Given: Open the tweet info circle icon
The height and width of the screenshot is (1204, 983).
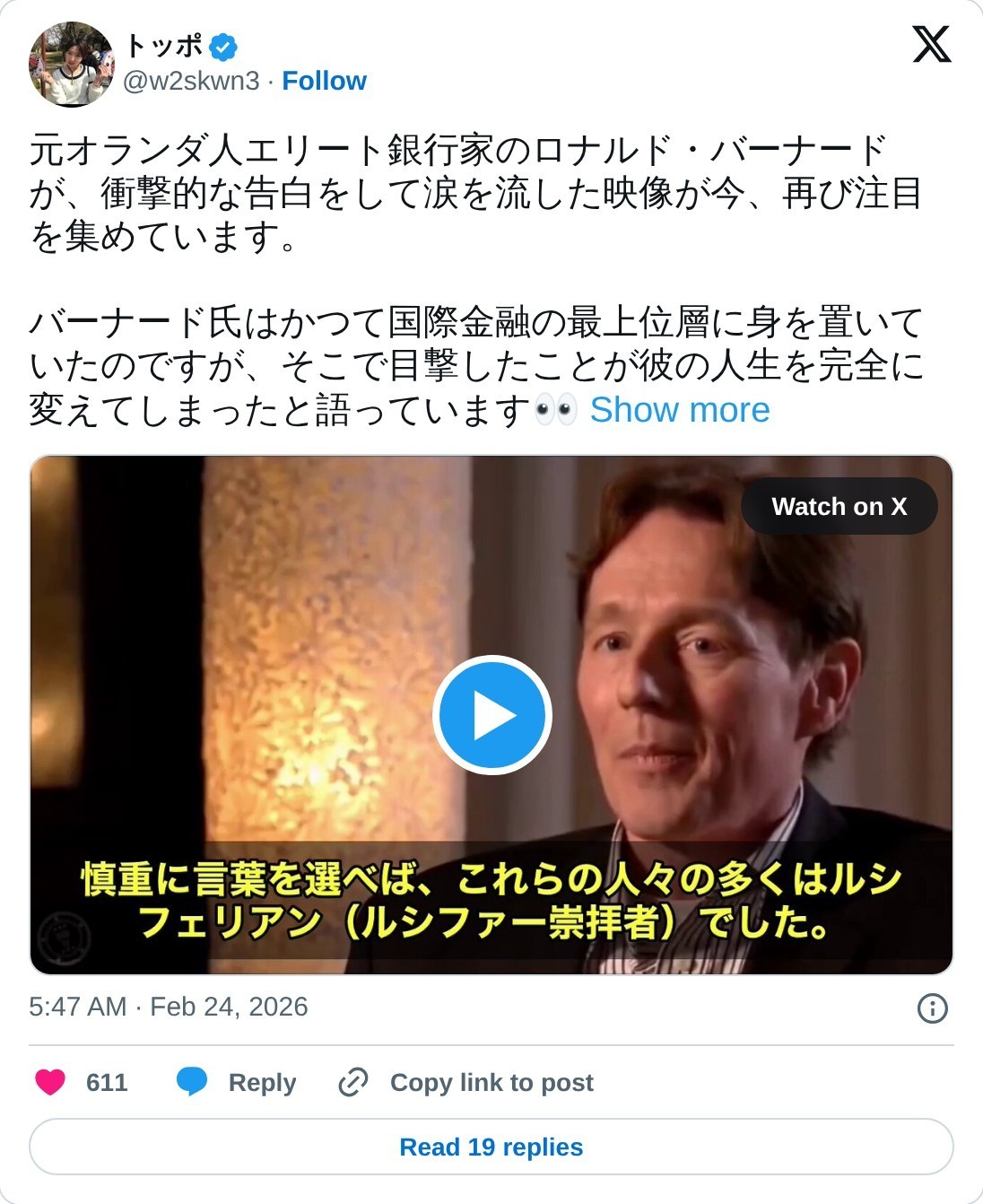Looking at the screenshot, I should tap(933, 1008).
